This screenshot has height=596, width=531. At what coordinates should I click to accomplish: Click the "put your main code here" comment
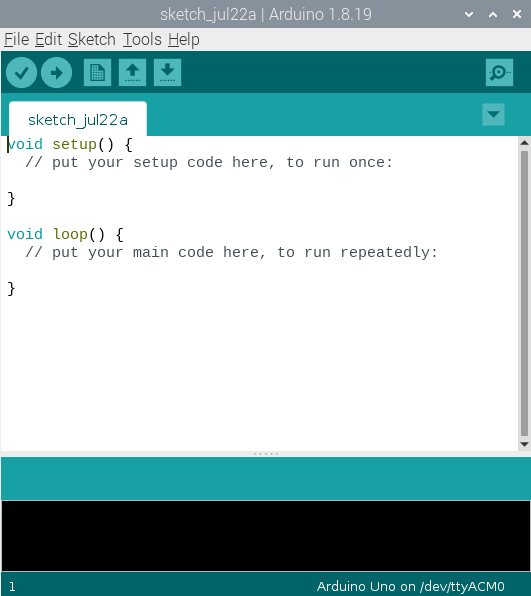coord(231,252)
